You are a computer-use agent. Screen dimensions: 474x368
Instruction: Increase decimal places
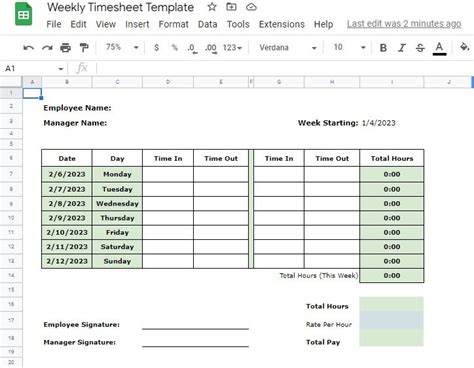211,48
